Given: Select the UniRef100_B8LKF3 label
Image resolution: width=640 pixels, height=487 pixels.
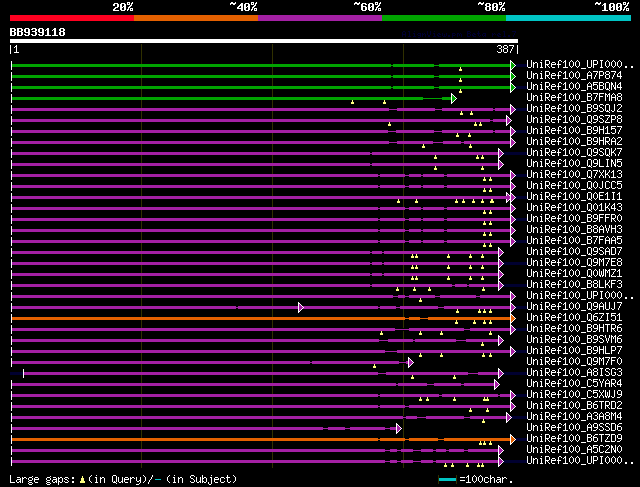Looking at the screenshot, I should [574, 285].
